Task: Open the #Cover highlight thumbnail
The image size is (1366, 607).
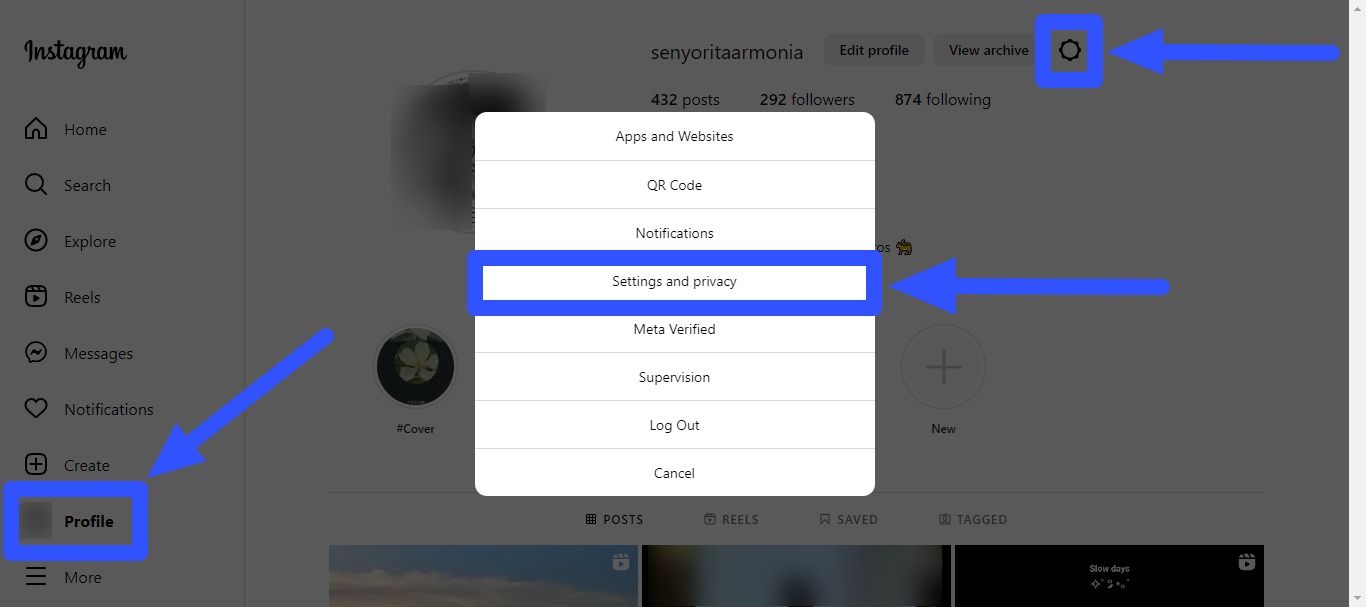Action: point(415,366)
